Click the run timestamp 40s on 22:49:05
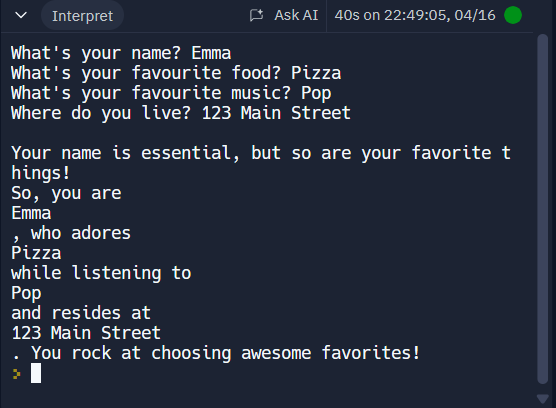The width and height of the screenshot is (556, 408). (415, 15)
